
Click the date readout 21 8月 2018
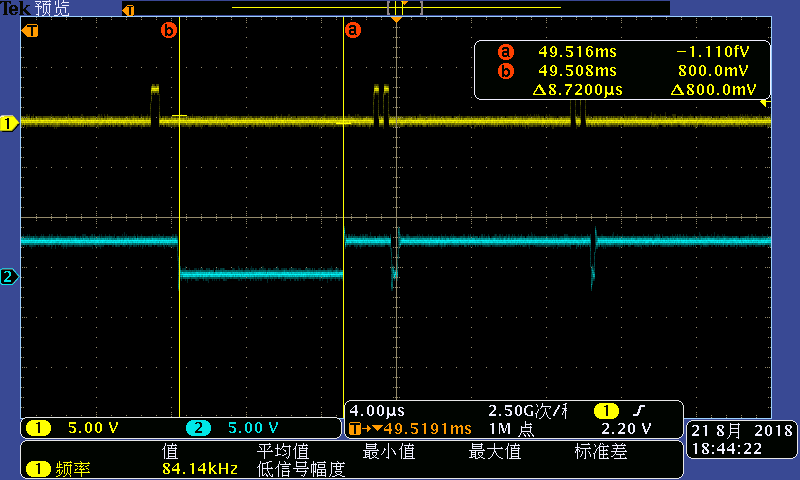741,431
